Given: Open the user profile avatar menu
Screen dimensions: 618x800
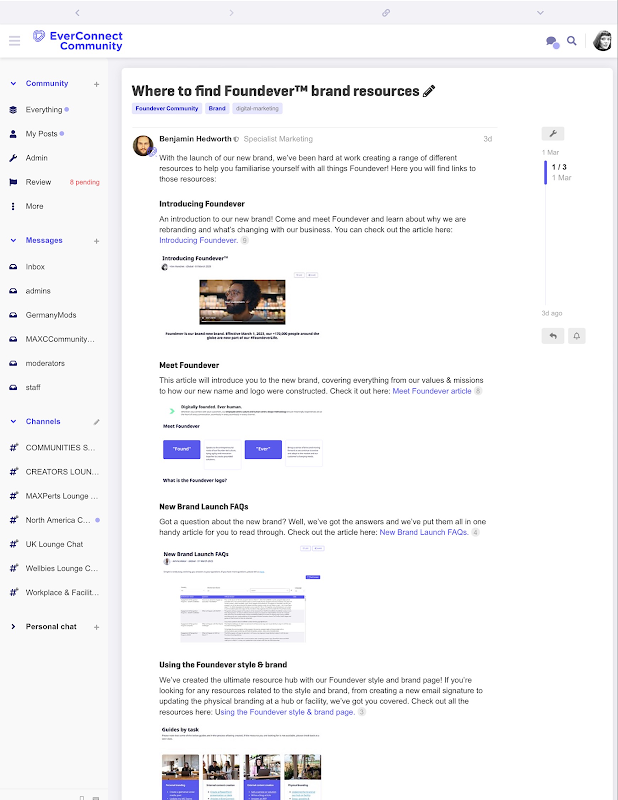Looking at the screenshot, I should (602, 41).
